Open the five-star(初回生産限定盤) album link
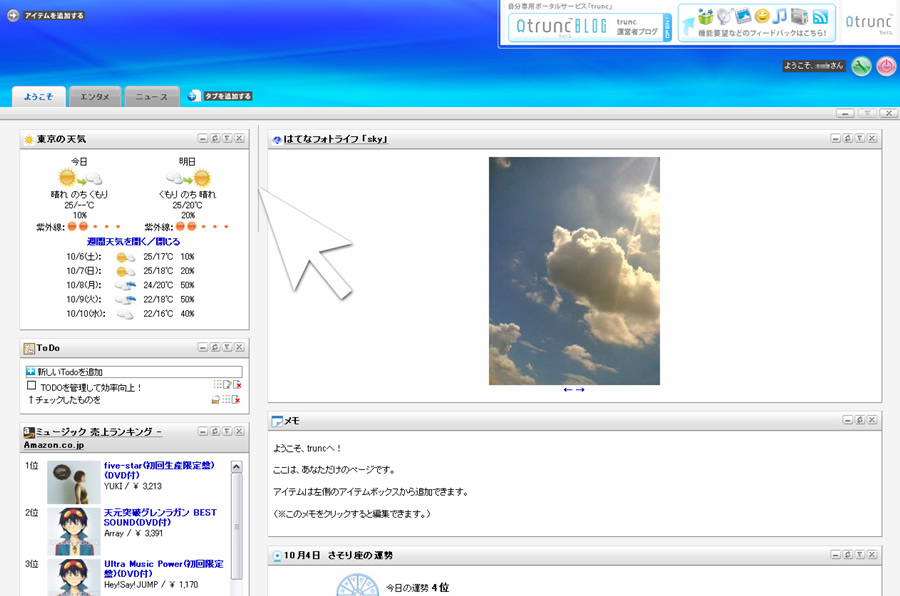This screenshot has height=596, width=900. point(159,470)
